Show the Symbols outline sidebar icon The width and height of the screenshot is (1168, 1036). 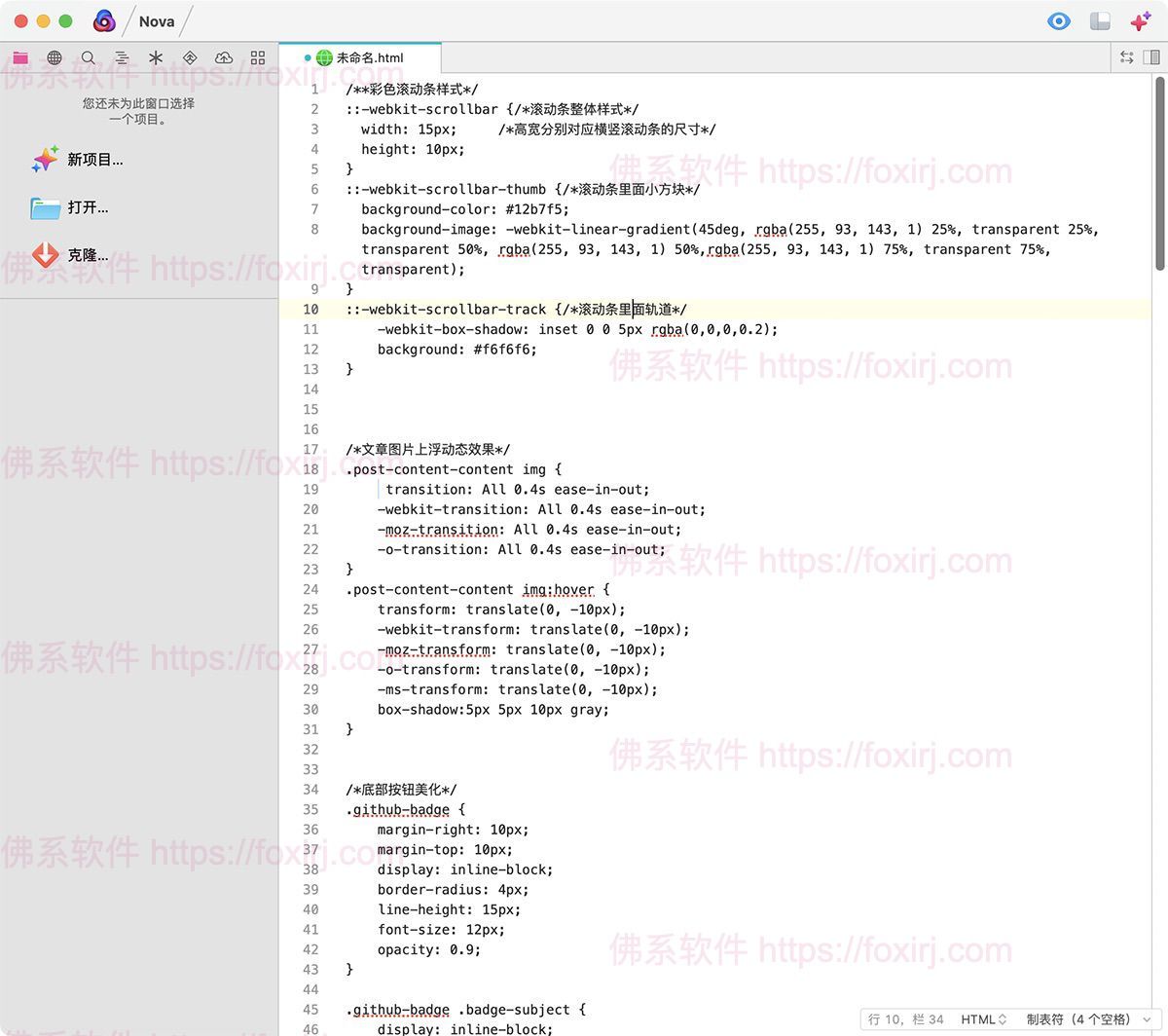[x=122, y=58]
